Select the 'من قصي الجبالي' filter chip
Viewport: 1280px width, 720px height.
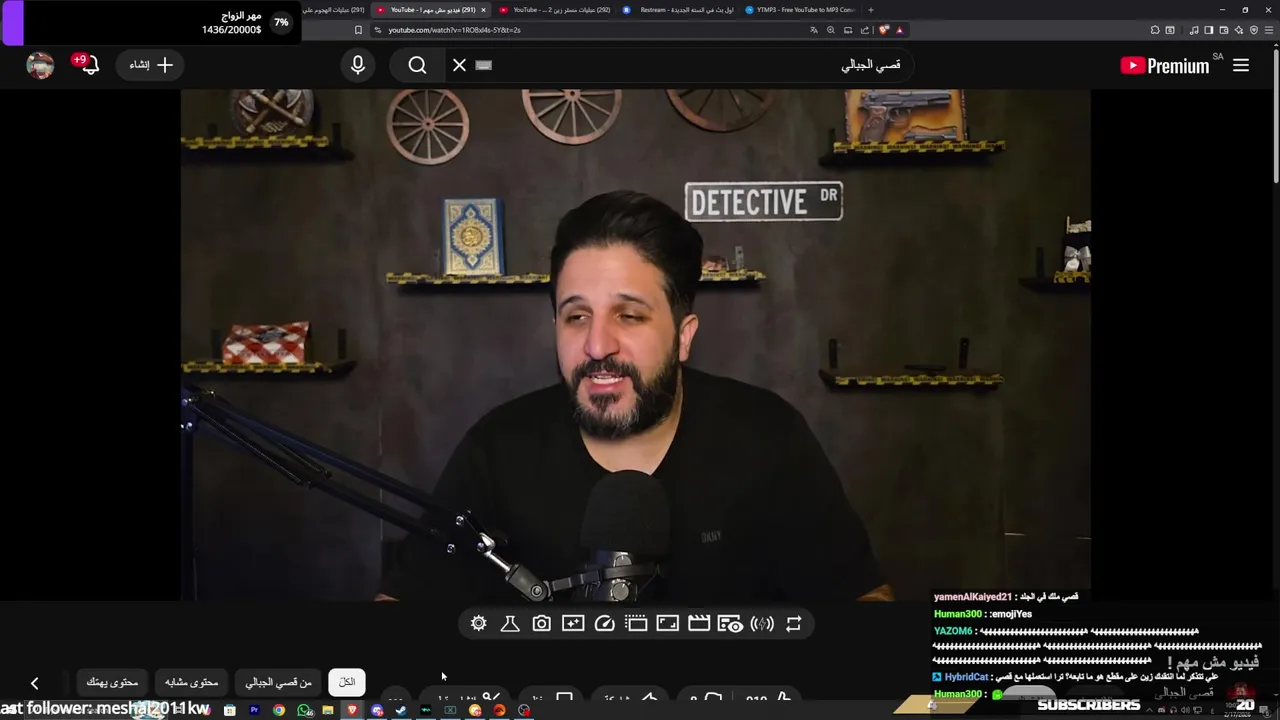[279, 682]
